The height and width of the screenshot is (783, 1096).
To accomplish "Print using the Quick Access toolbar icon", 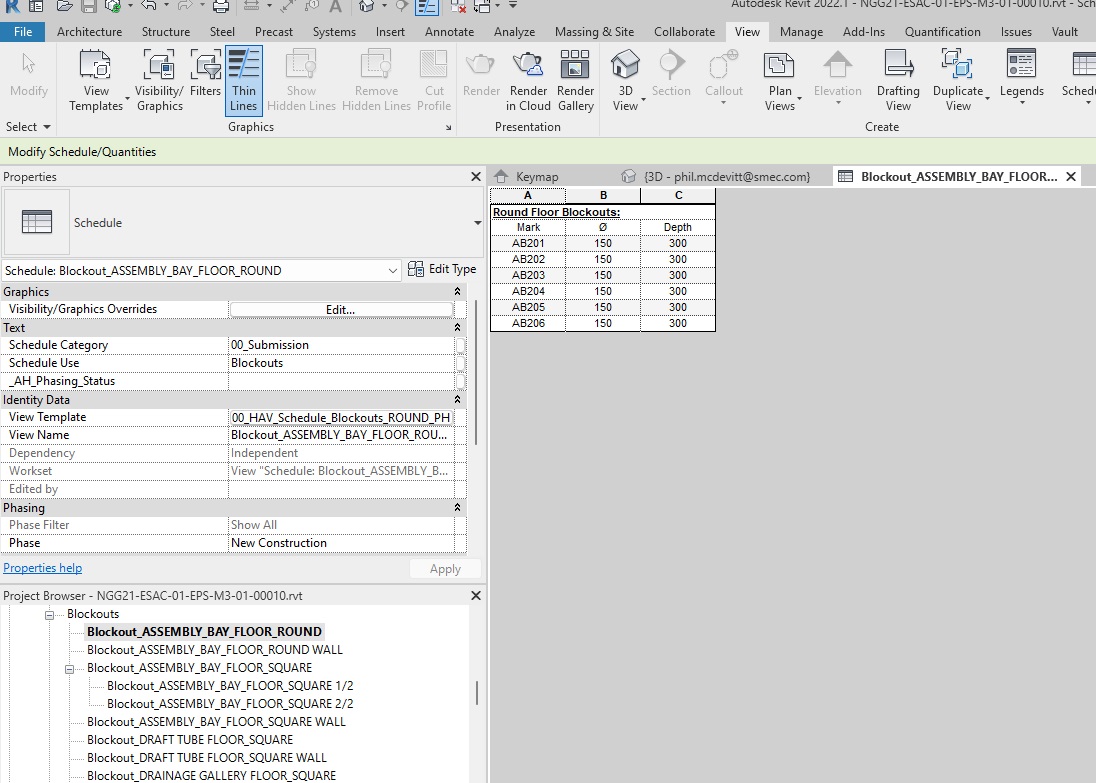I will (x=220, y=8).
